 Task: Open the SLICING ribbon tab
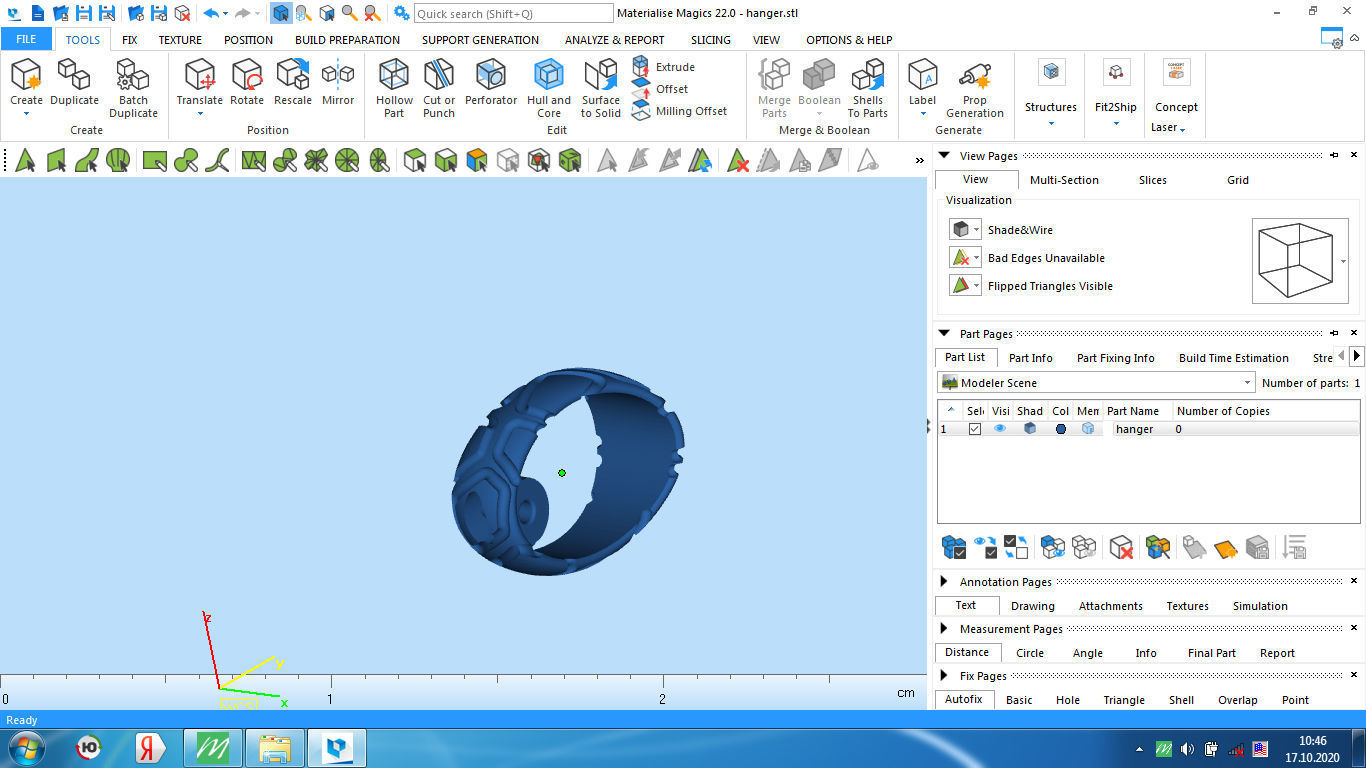tap(711, 40)
